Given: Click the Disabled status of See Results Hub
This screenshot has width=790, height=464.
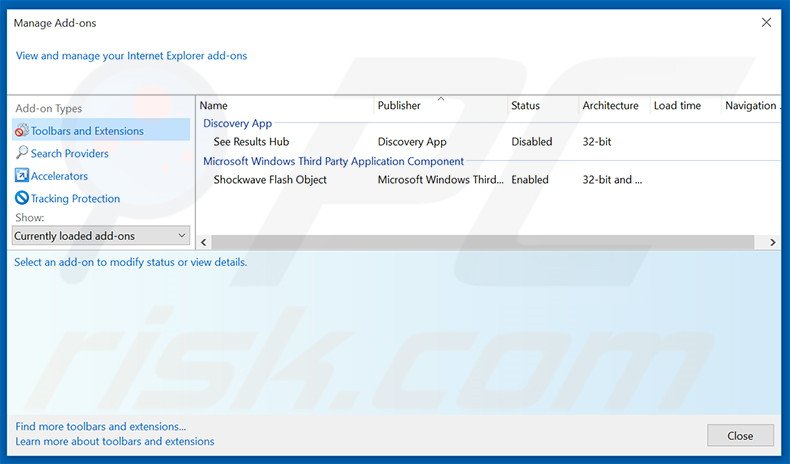Looking at the screenshot, I should point(532,142).
